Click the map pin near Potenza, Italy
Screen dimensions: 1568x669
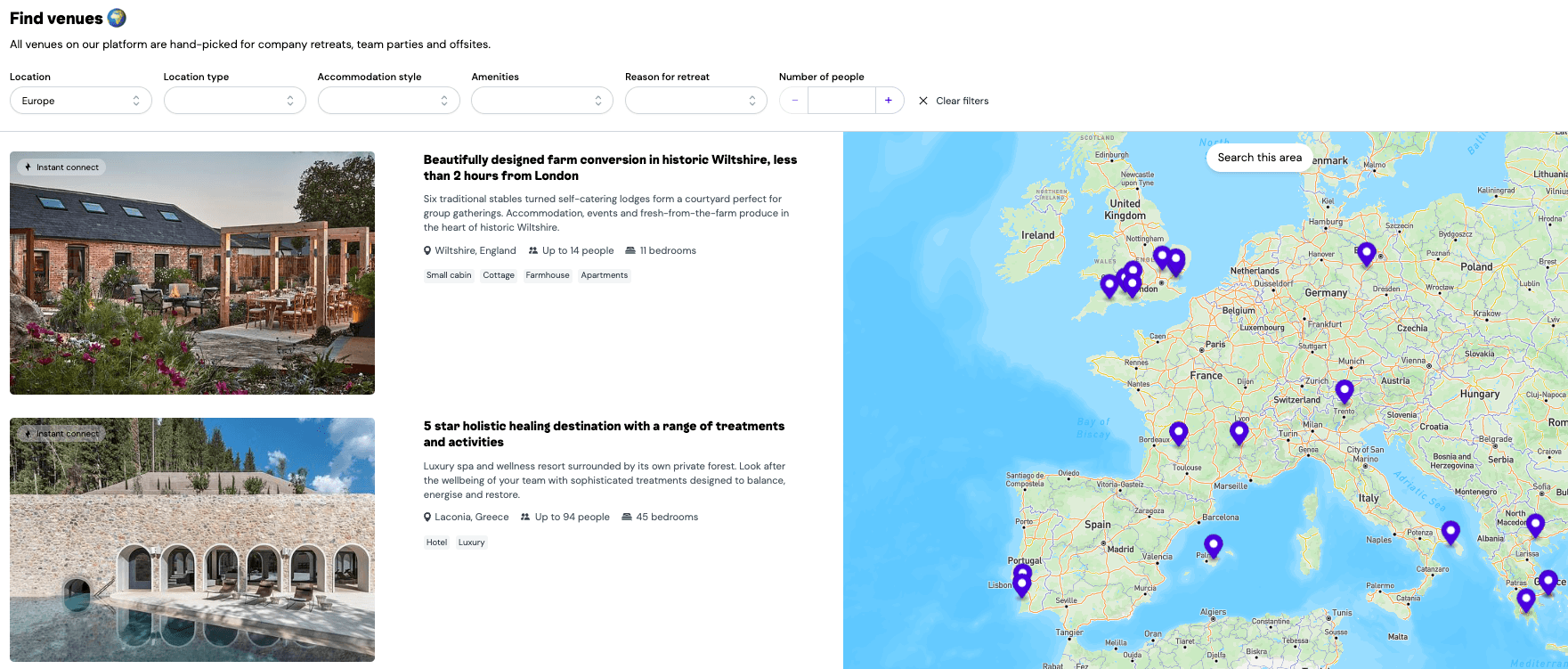coord(1450,532)
